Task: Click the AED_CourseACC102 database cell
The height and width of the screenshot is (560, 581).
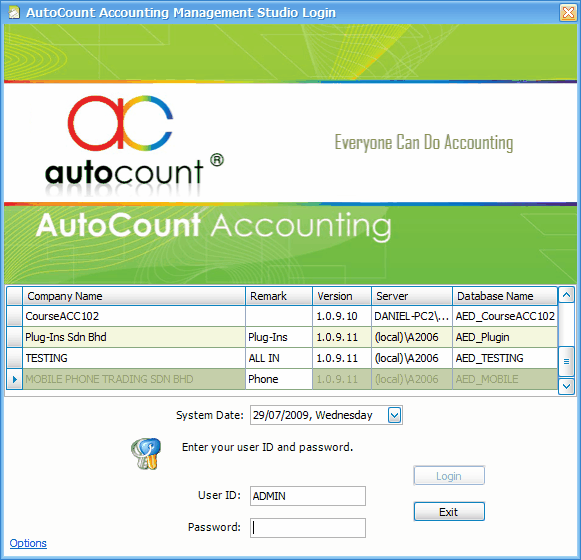Action: click(x=505, y=316)
